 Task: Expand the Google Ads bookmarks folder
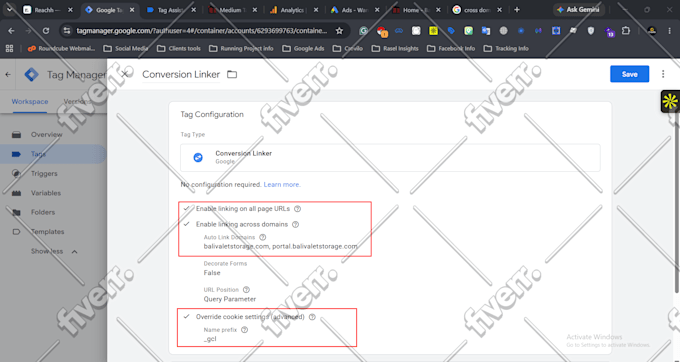point(303,49)
